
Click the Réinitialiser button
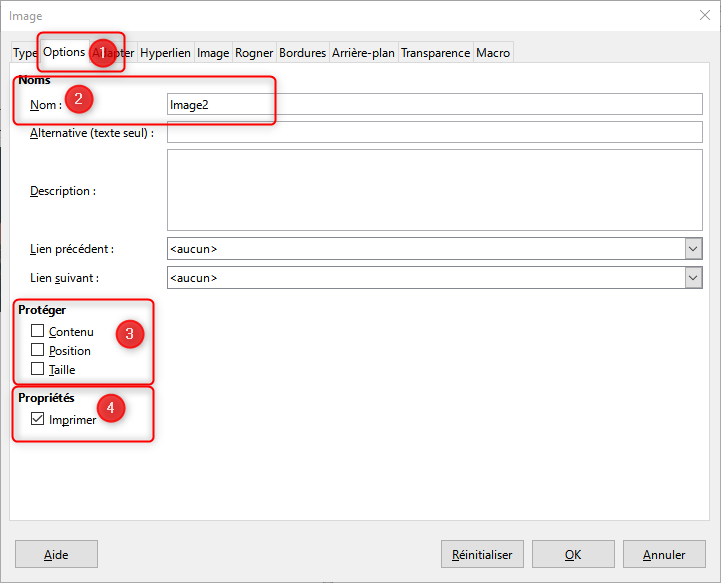[x=482, y=555]
